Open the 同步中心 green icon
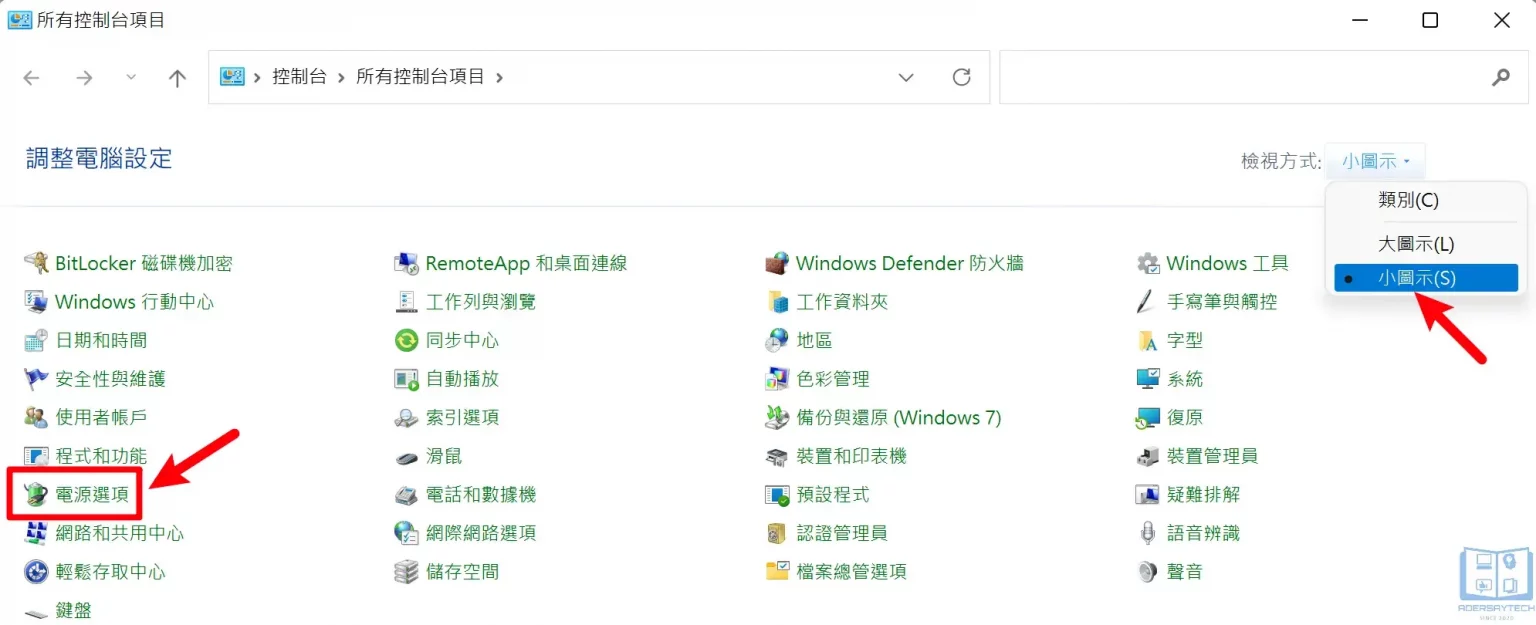Screen dimensions: 1536x625 coord(407,340)
